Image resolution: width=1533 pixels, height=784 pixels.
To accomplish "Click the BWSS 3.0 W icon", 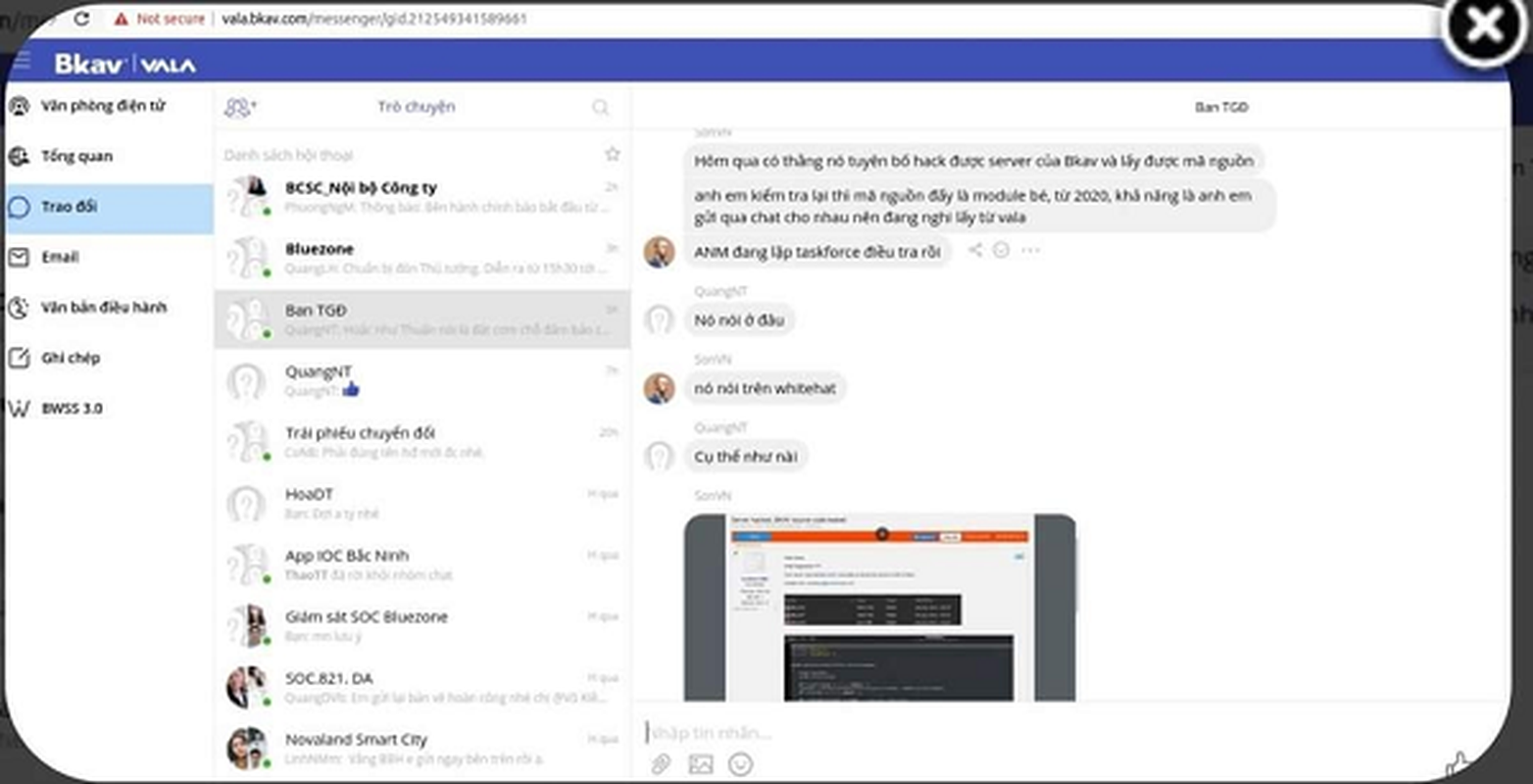I will click(19, 408).
